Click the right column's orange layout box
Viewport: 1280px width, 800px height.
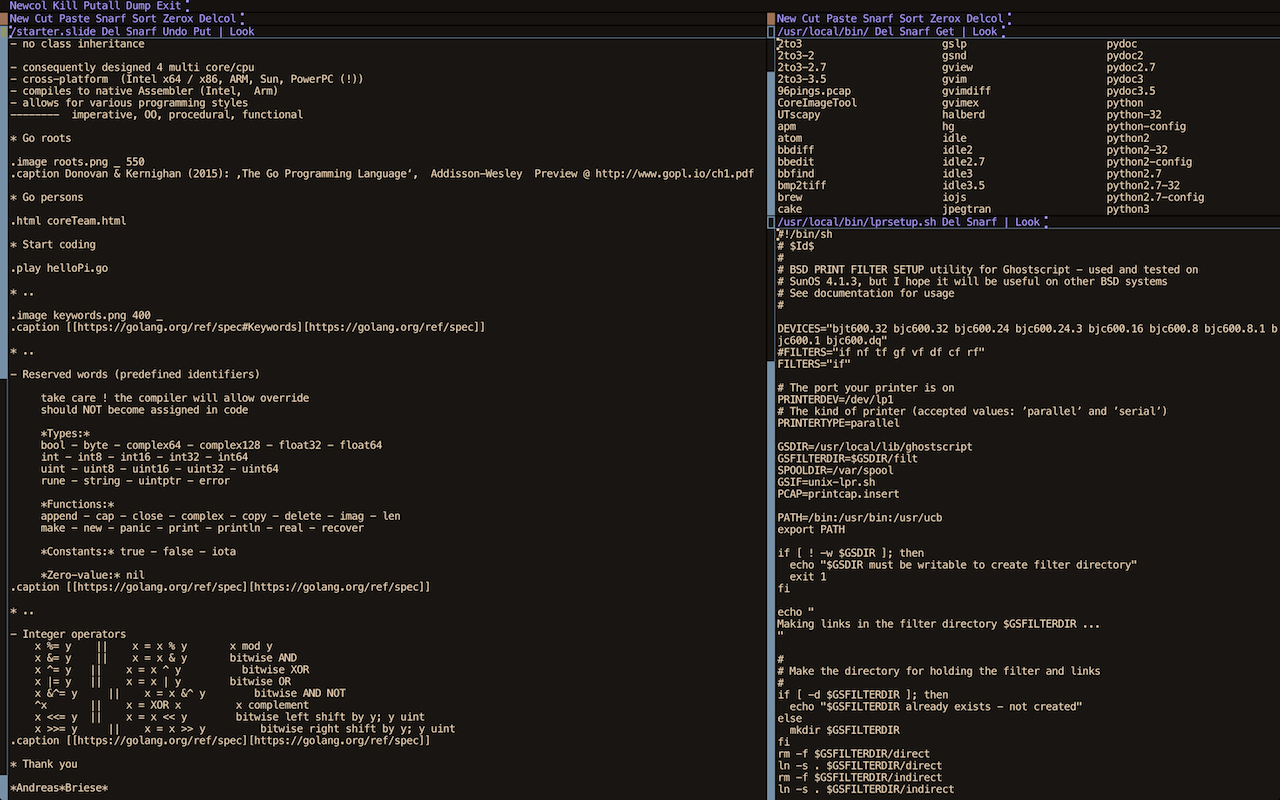point(771,18)
